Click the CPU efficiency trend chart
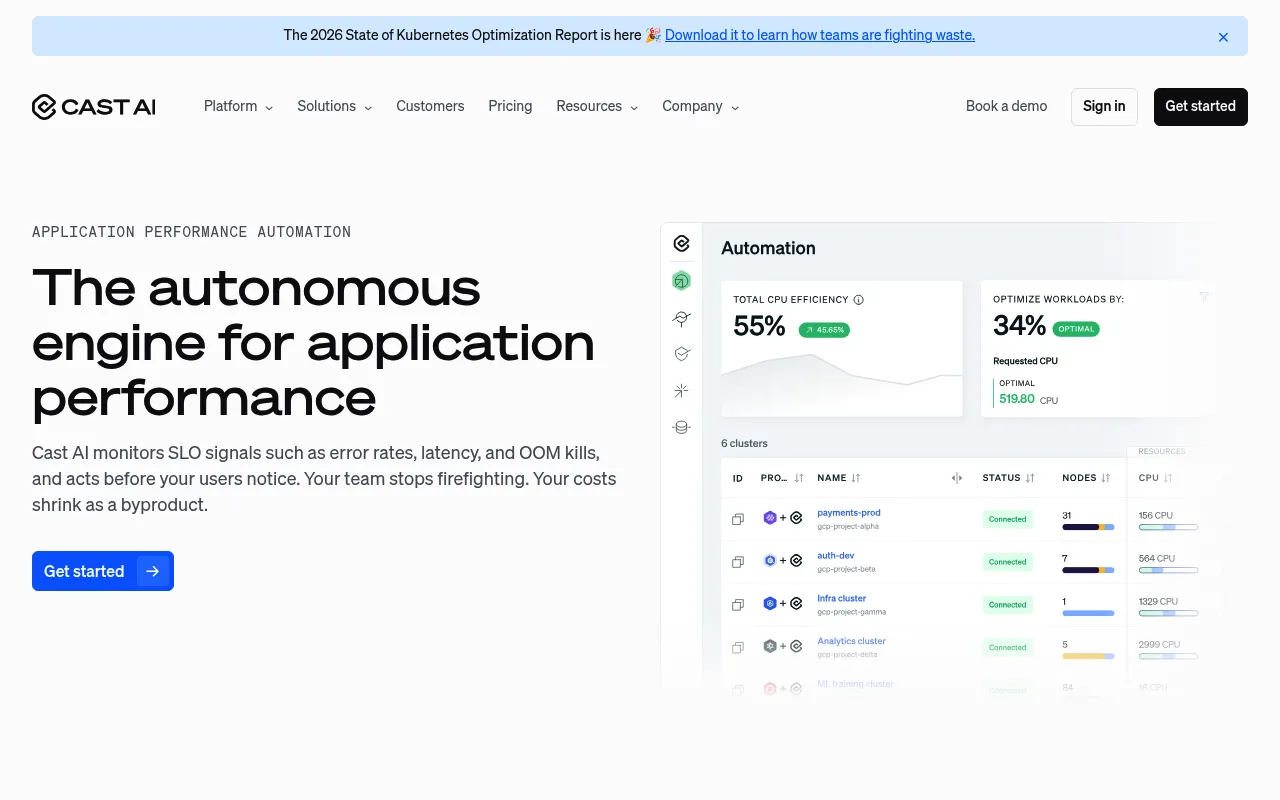1280x800 pixels. point(842,384)
